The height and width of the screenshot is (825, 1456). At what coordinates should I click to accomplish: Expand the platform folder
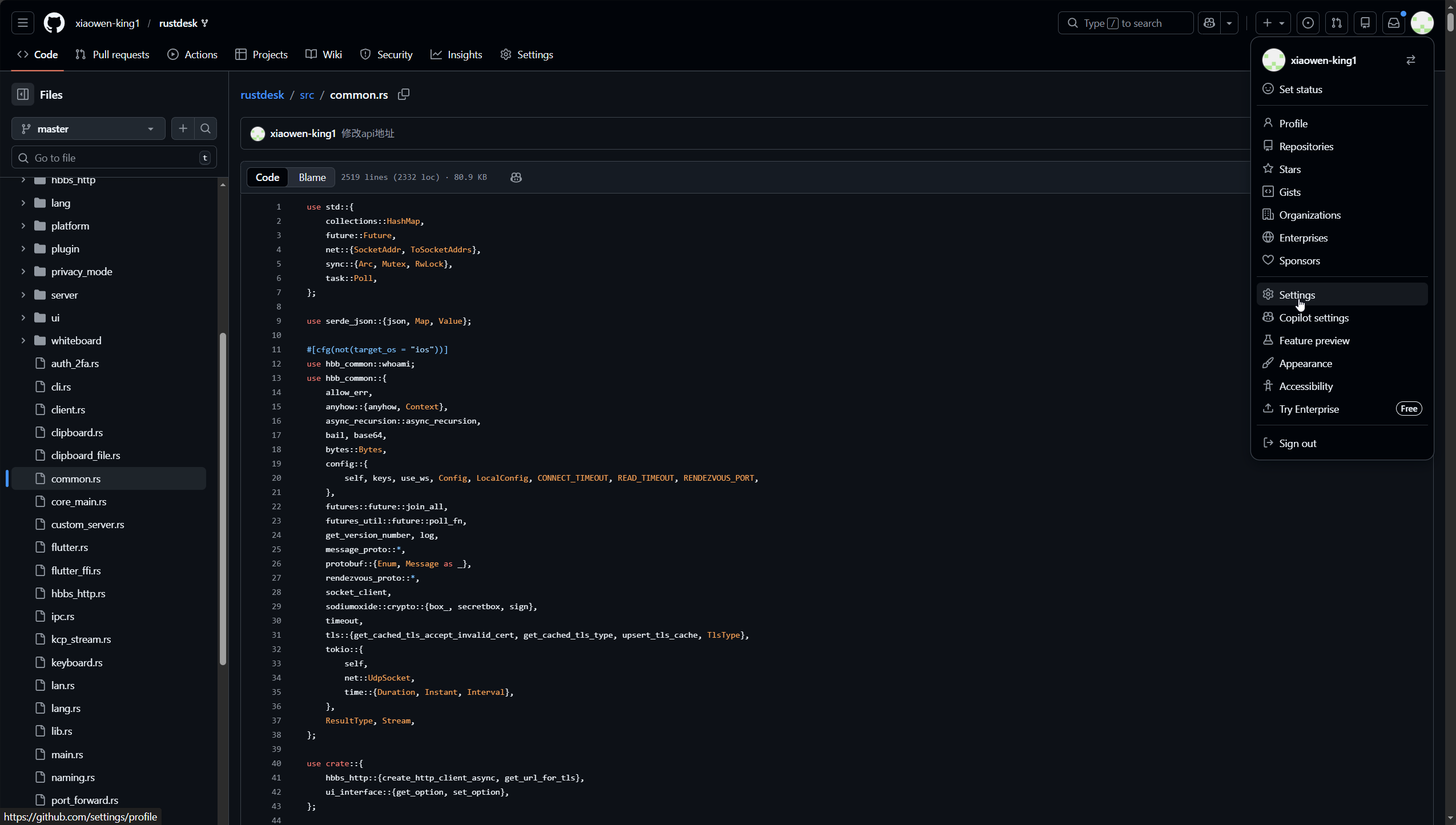23,226
